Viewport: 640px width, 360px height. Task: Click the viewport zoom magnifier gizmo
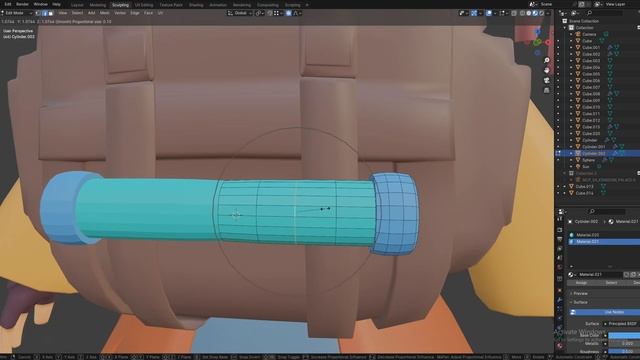coord(547,60)
